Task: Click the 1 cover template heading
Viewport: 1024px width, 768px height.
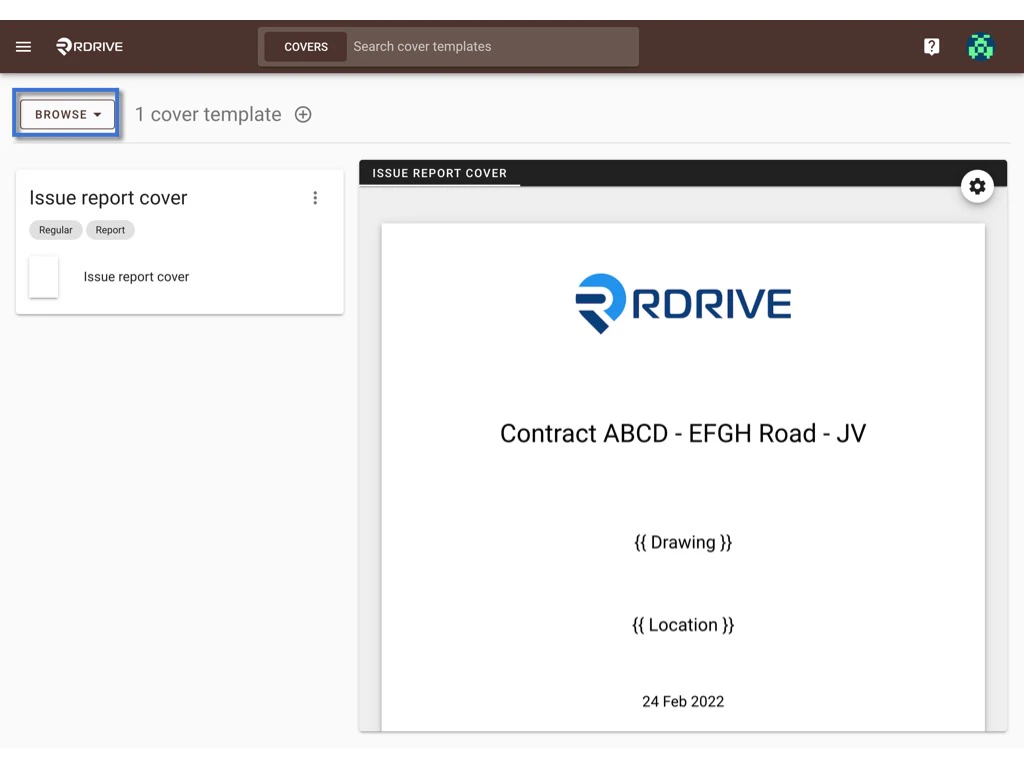Action: point(208,114)
